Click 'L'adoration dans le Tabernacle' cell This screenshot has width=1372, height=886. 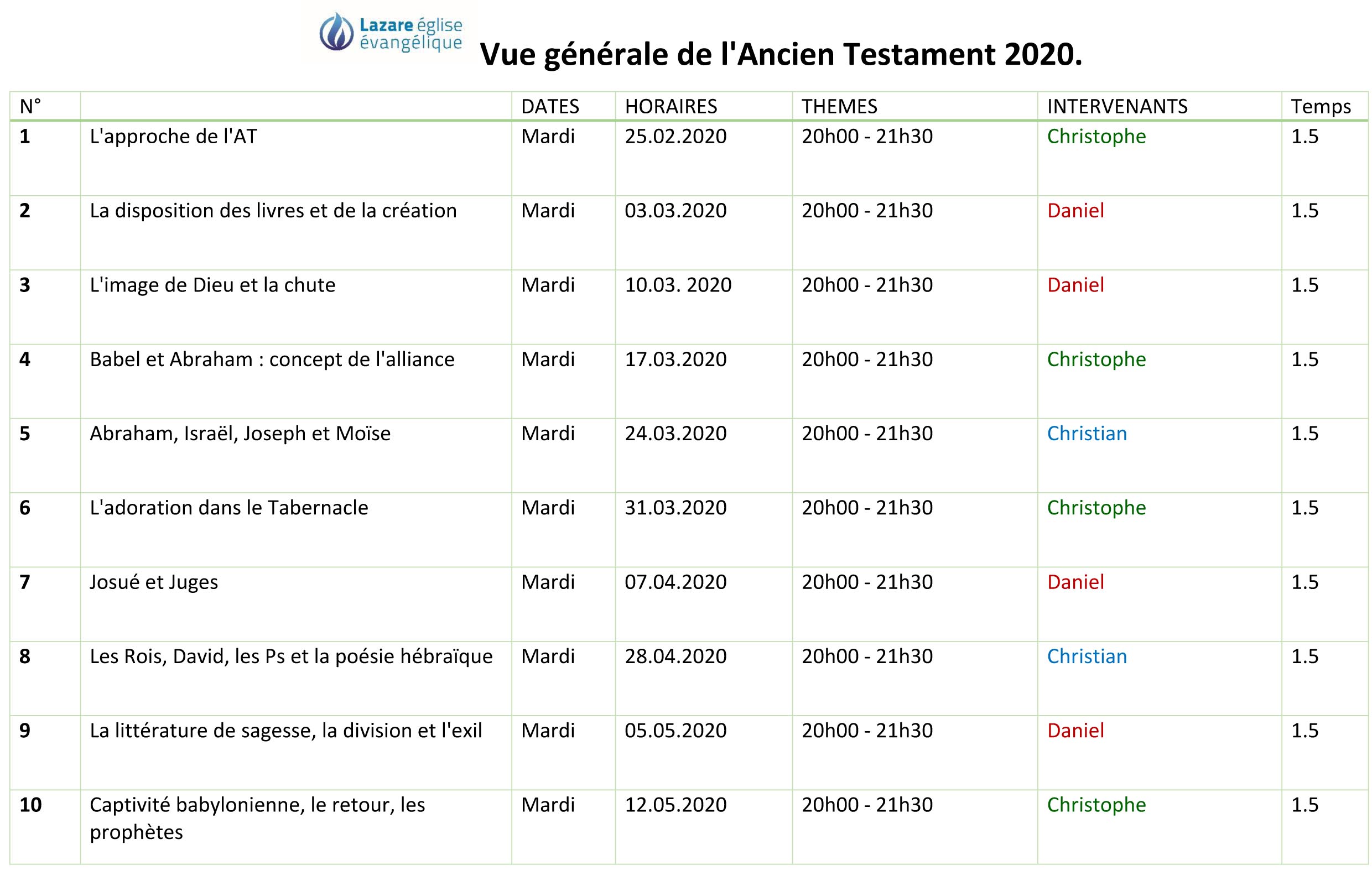296,529
